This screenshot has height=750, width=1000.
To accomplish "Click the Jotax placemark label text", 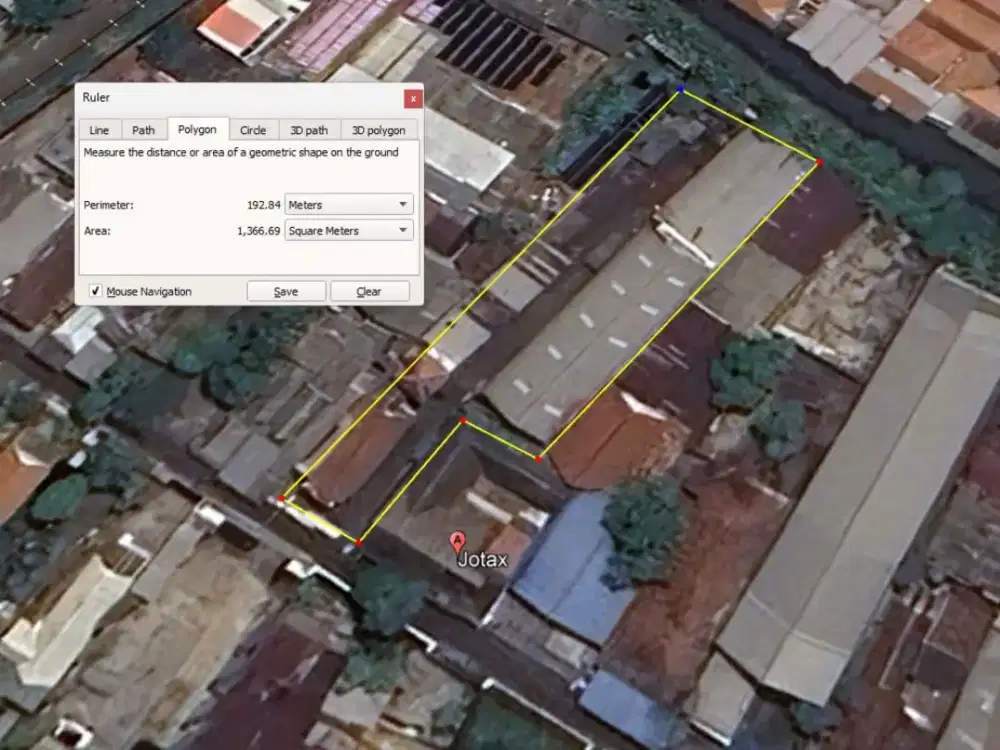I will (482, 560).
